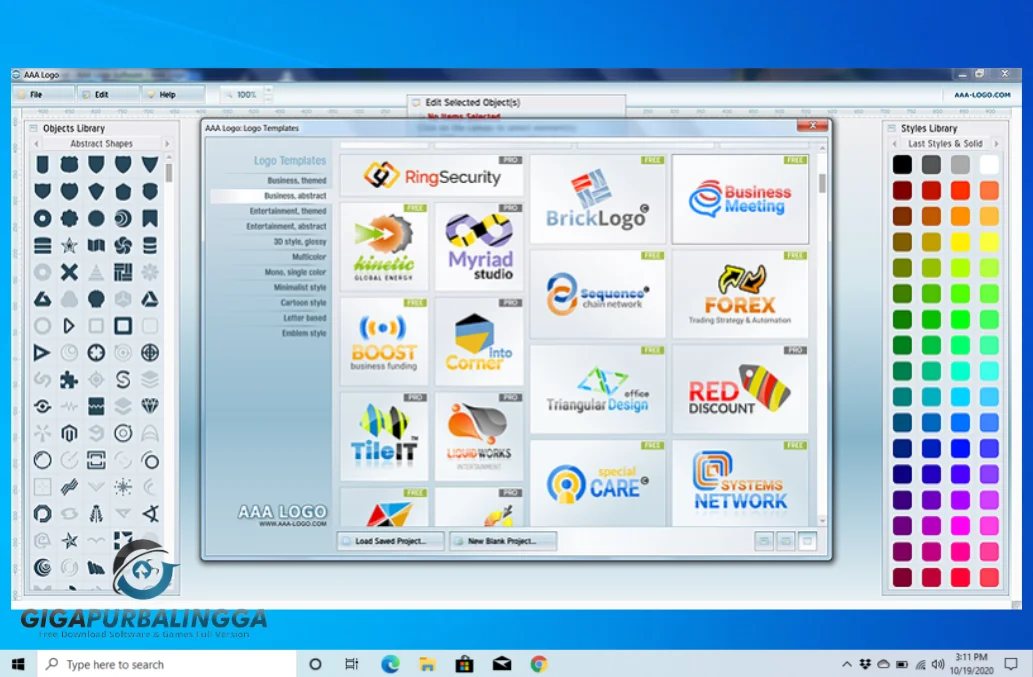Choose the eye shape in Objects Library
The height and width of the screenshot is (677, 1033).
point(42,407)
